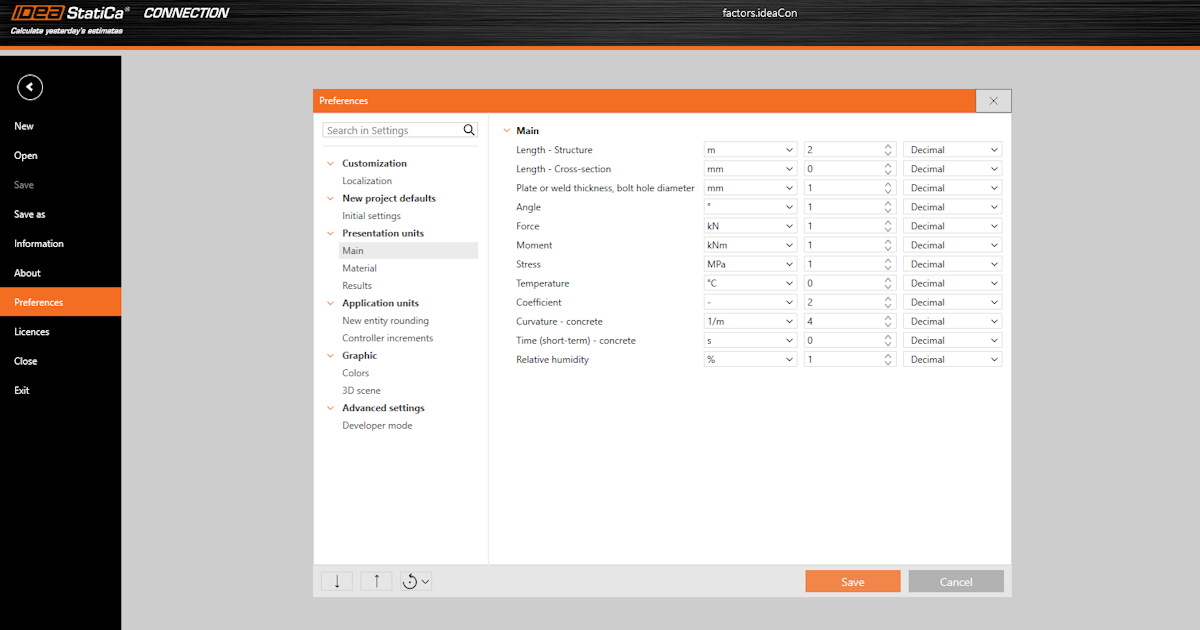
Task: Collapse the Presentation units tree group
Action: [x=330, y=233]
